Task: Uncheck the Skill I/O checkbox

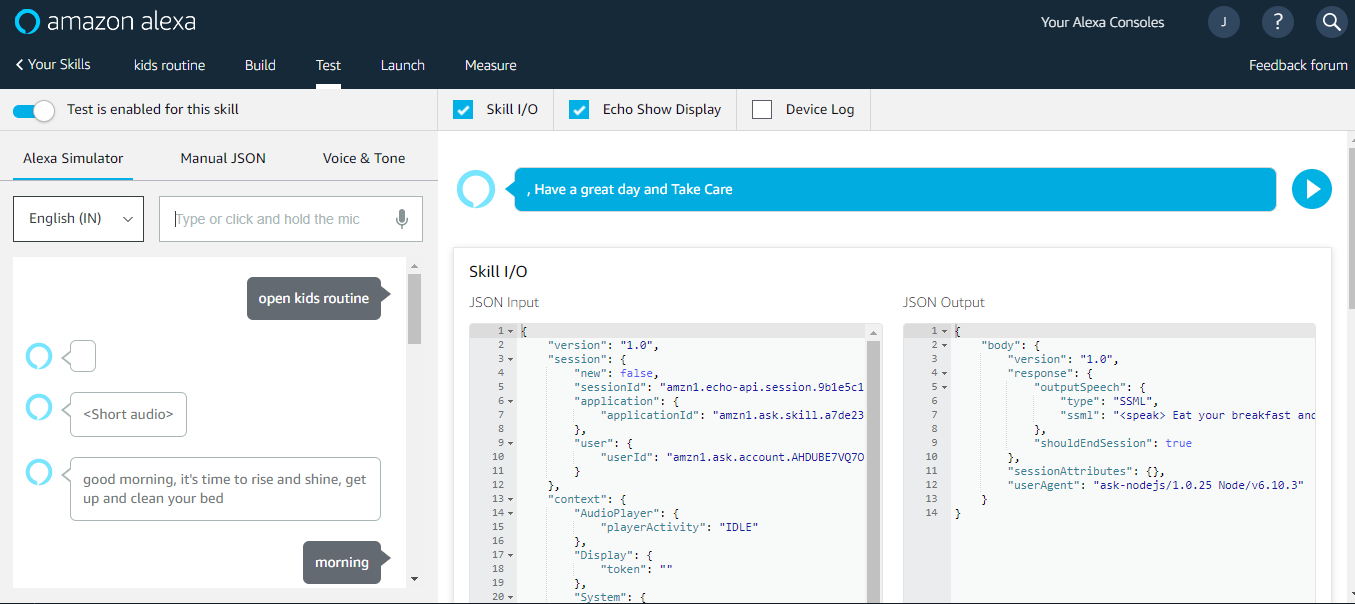Action: 463,110
